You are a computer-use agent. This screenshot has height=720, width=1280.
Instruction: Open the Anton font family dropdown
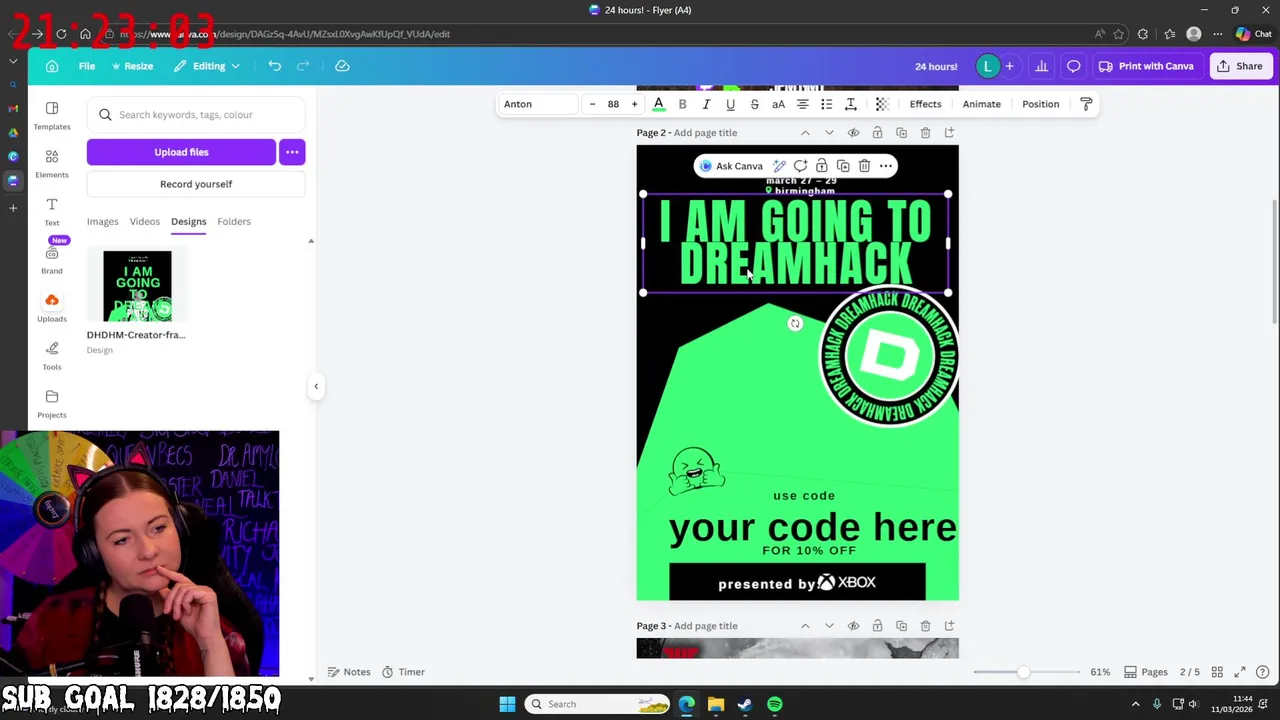pyautogui.click(x=538, y=104)
